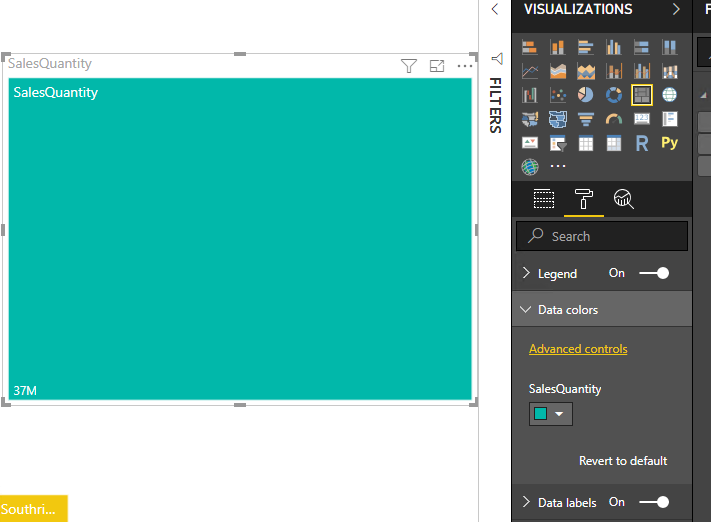Toggle the Data labels switch off

click(654, 502)
